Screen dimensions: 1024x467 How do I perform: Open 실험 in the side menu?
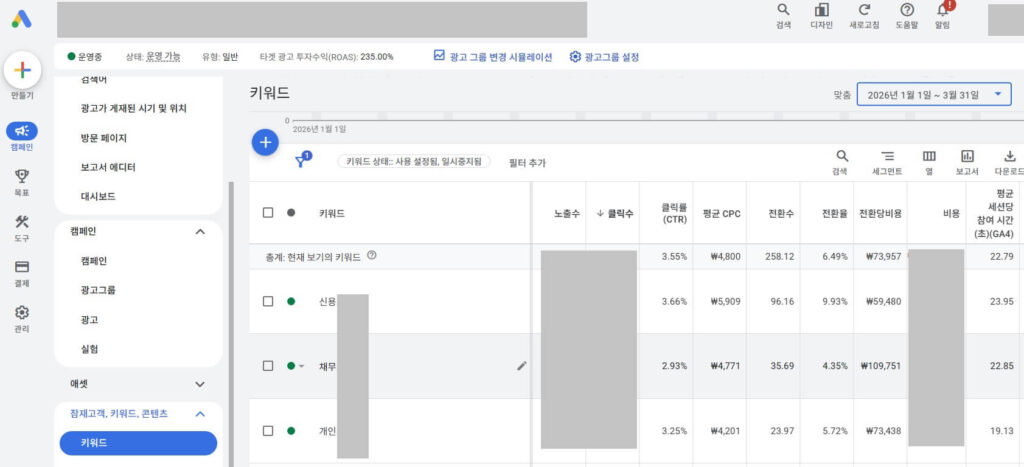(x=89, y=349)
